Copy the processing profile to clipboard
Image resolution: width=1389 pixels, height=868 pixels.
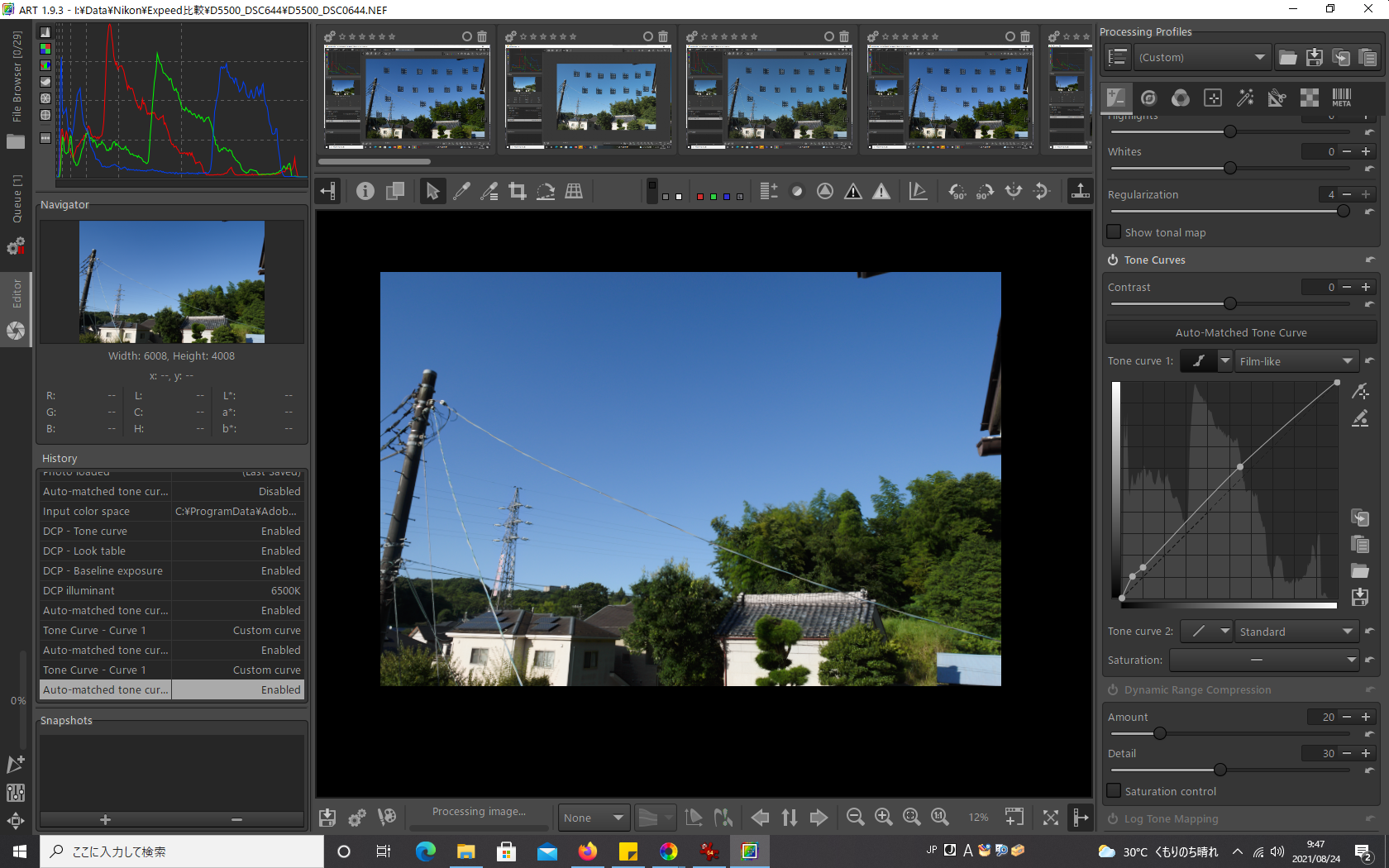pyautogui.click(x=1341, y=57)
